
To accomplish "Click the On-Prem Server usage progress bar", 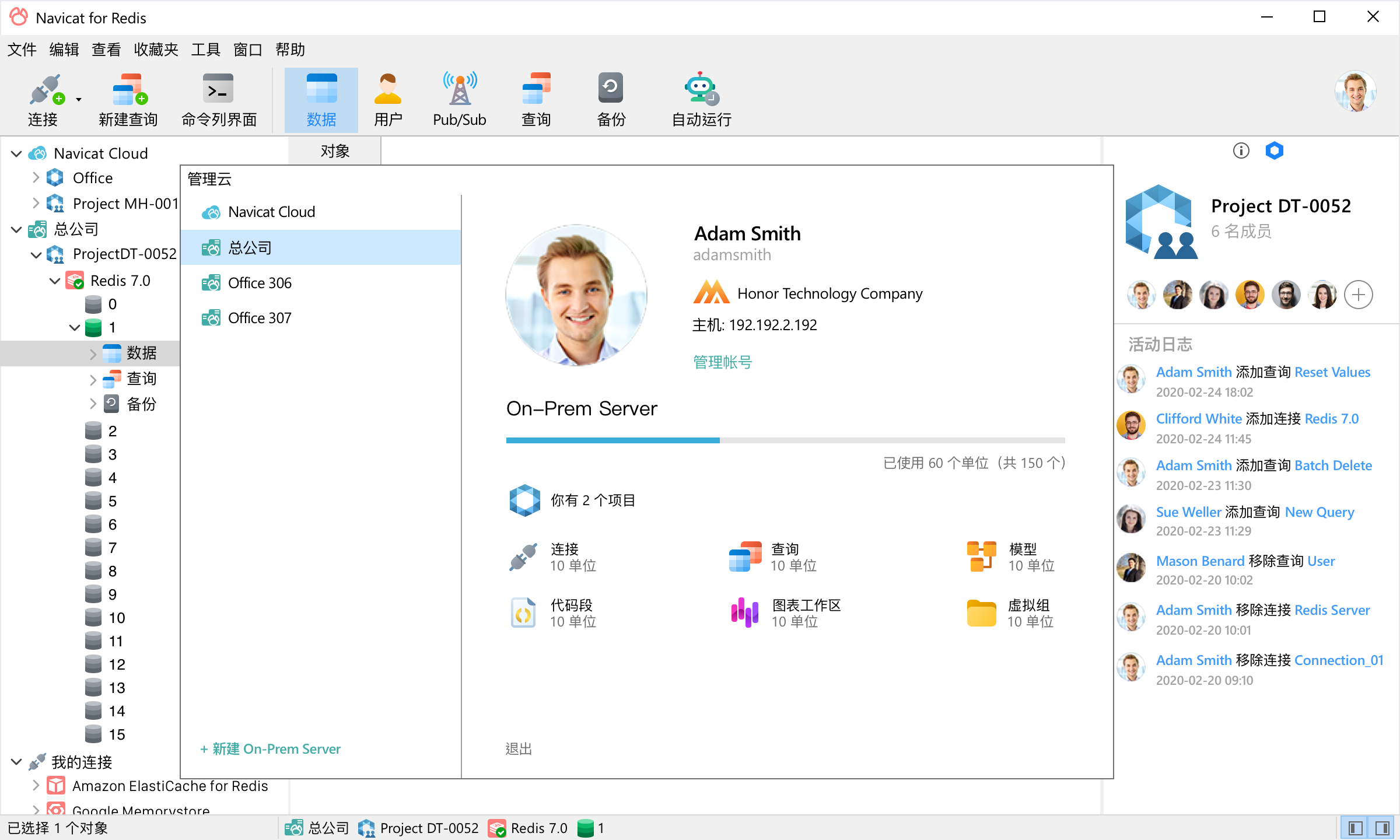I will (785, 440).
